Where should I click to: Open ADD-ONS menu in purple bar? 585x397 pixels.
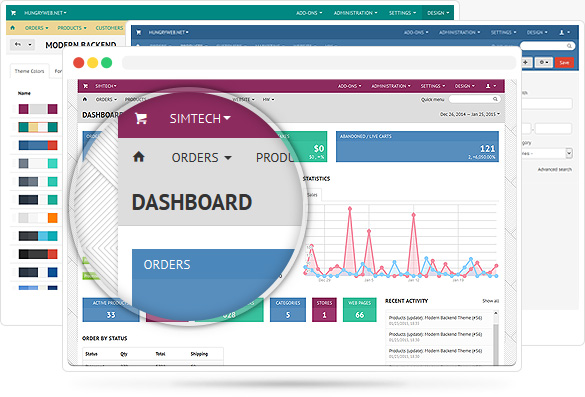[x=349, y=86]
